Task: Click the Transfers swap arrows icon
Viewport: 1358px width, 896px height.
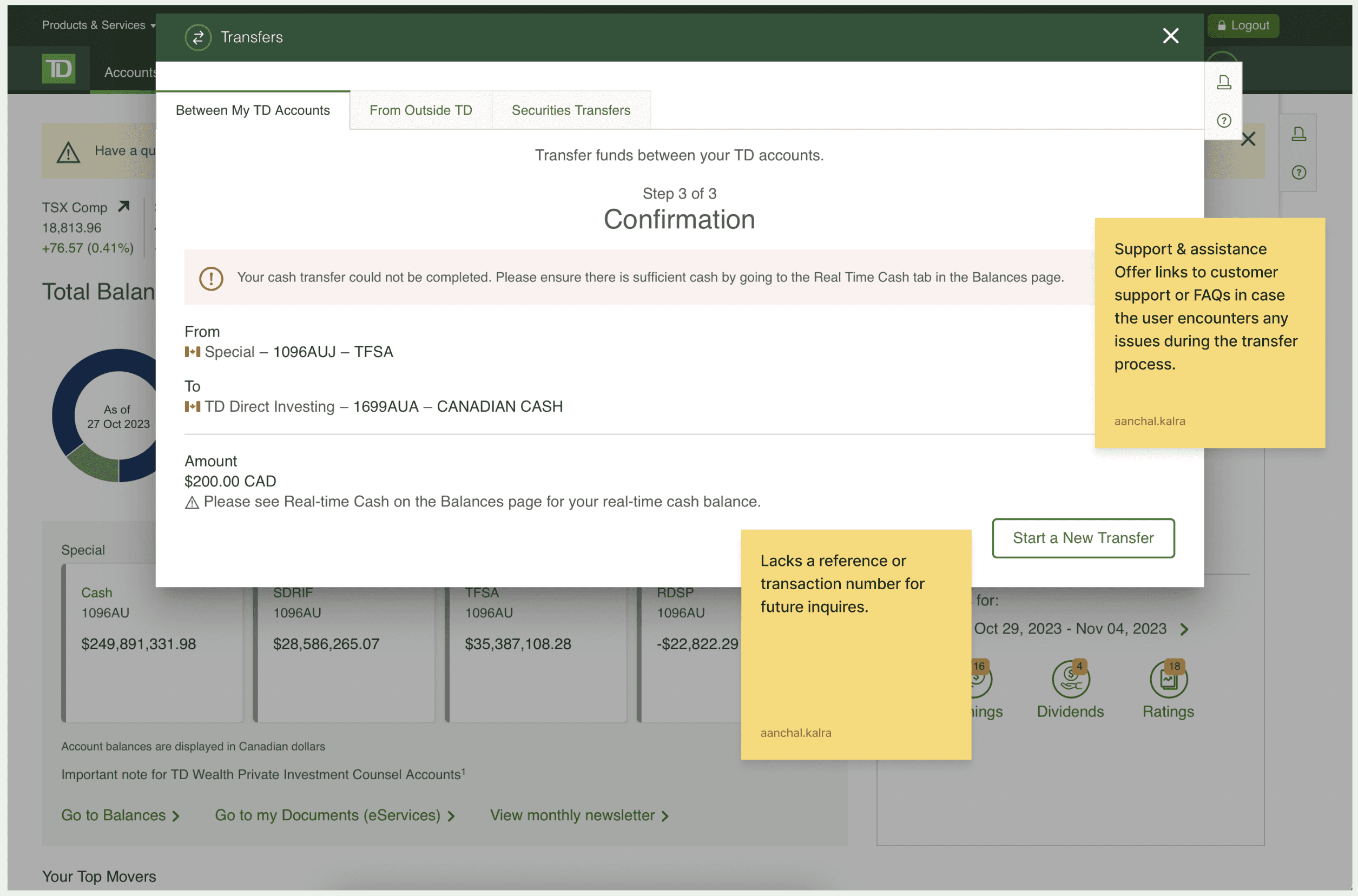Action: [197, 38]
